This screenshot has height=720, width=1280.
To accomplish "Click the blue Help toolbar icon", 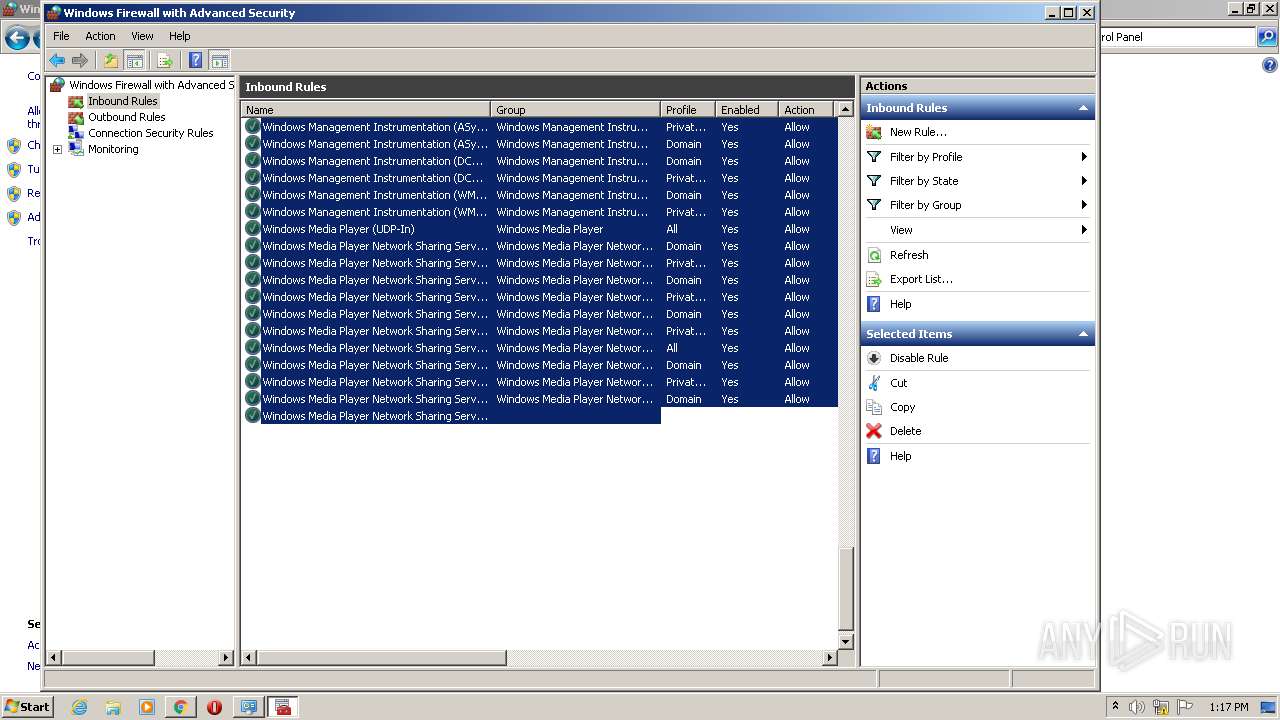I will (x=196, y=60).
